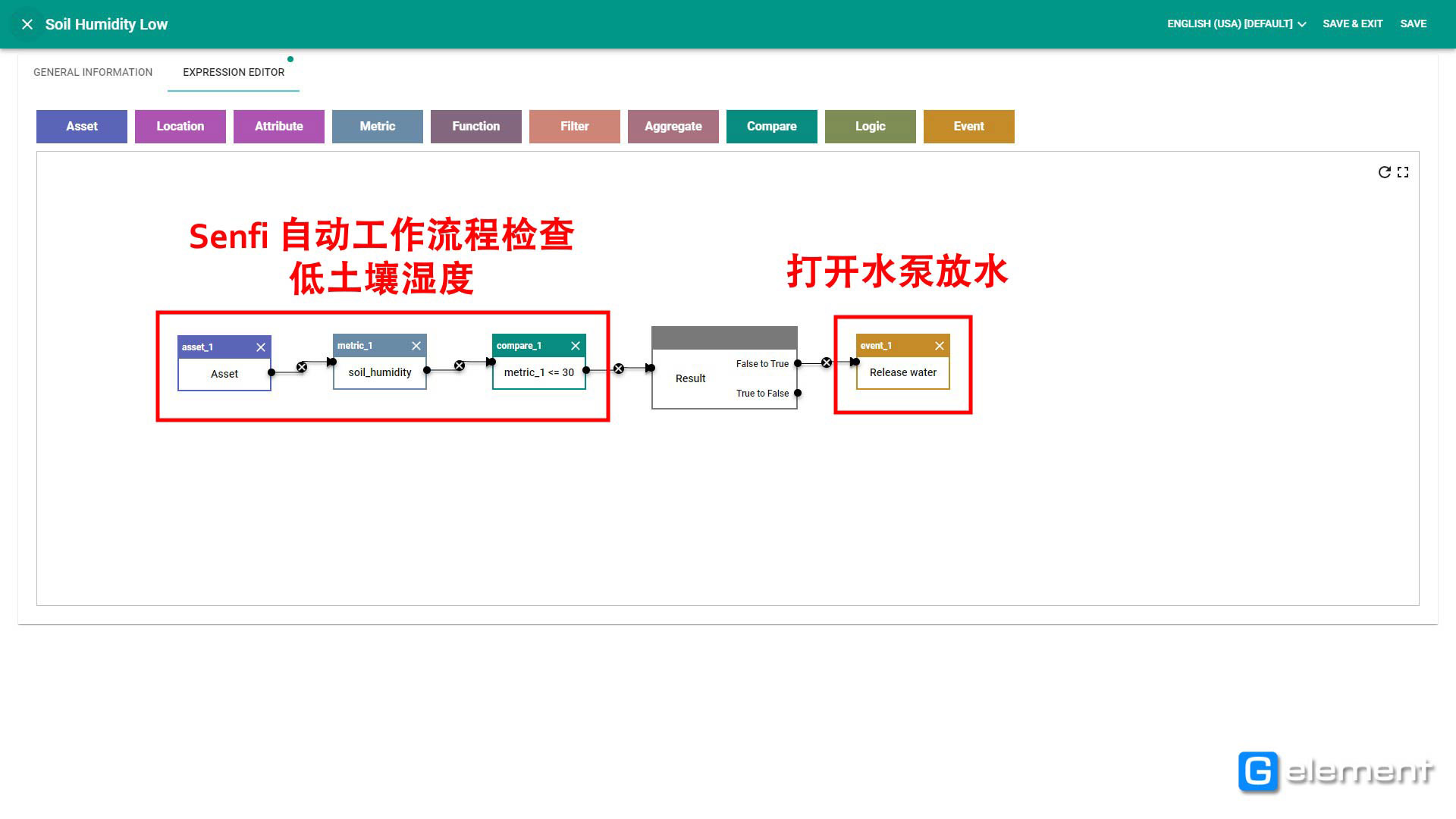1456x819 pixels.
Task: Remove the asset_1 node
Action: click(261, 347)
